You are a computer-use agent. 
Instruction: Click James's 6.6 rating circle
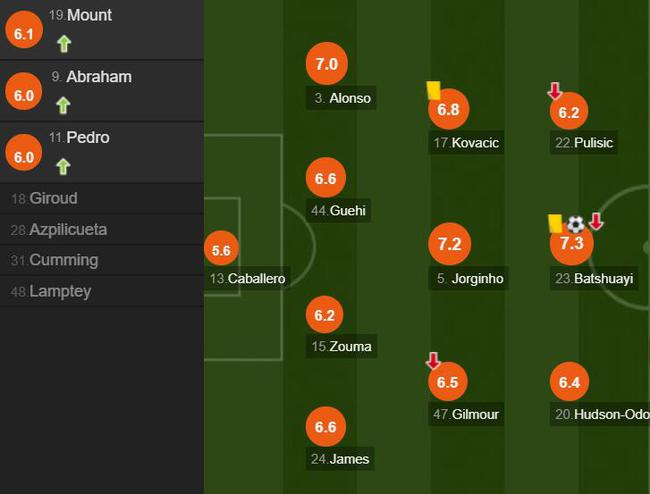pyautogui.click(x=326, y=428)
